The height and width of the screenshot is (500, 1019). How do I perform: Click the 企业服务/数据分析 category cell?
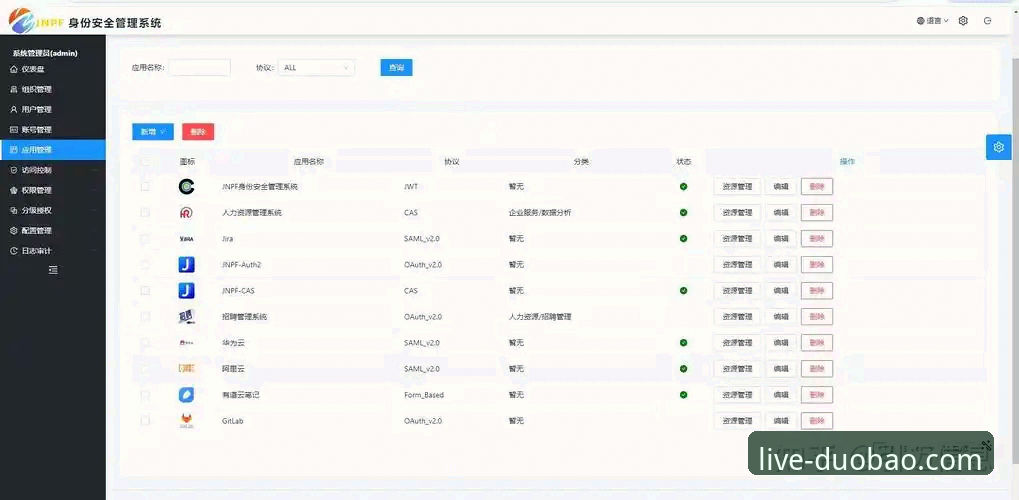[540, 213]
